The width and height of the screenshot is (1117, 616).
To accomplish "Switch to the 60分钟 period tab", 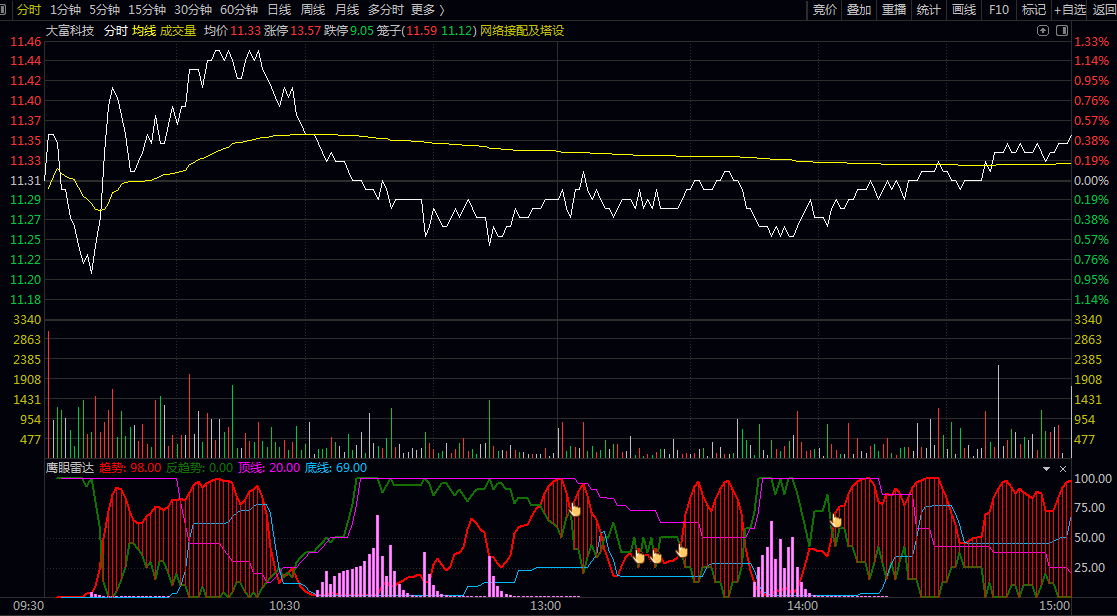I will coord(239,10).
